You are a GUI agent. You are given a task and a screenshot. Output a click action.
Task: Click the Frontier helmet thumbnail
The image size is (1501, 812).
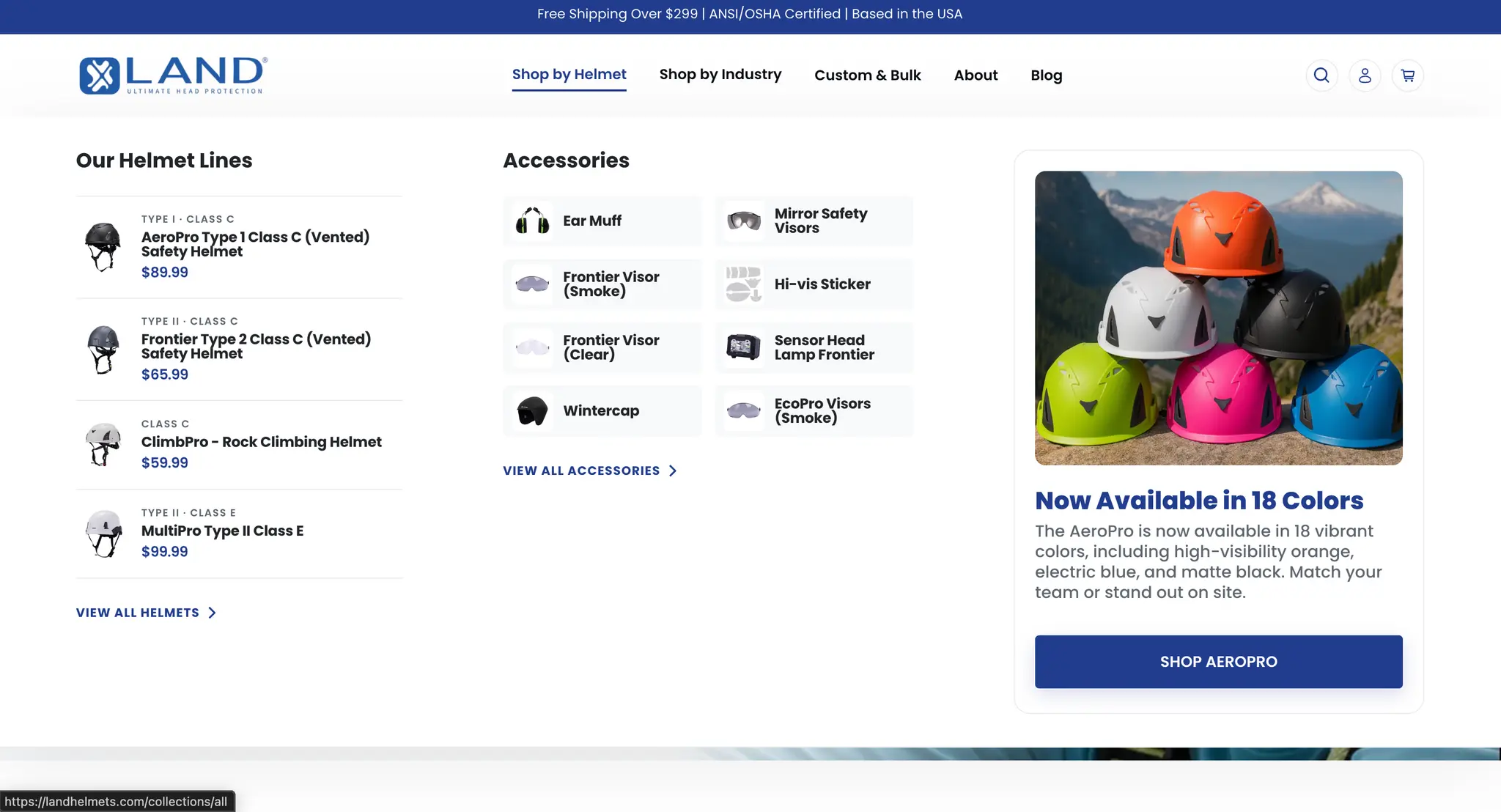[x=103, y=350]
